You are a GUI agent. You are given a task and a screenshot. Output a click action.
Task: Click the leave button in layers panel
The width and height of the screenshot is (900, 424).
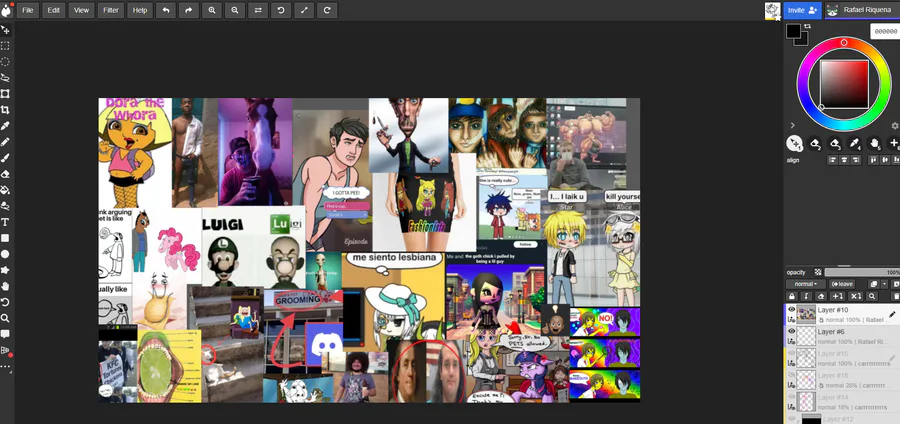pyautogui.click(x=842, y=284)
